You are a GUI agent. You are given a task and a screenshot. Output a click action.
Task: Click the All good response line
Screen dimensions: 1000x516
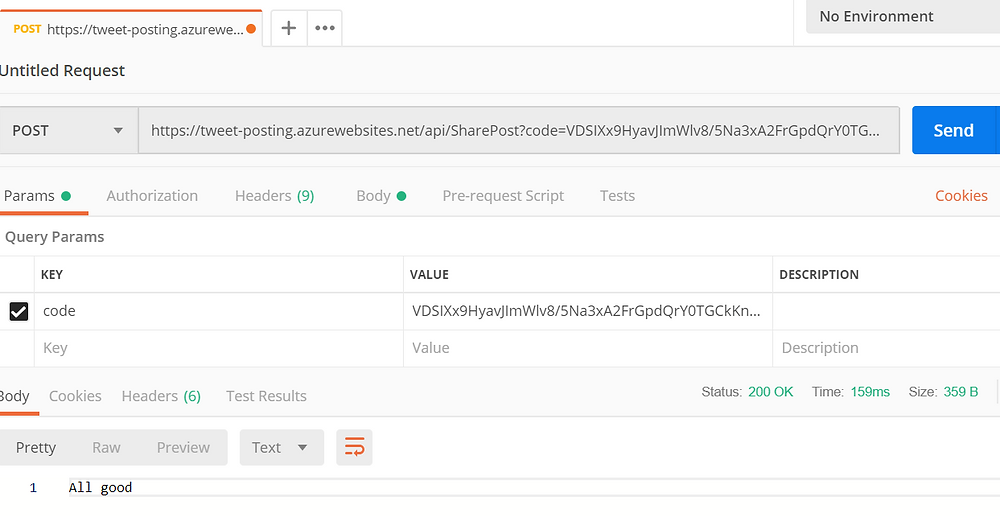click(100, 488)
